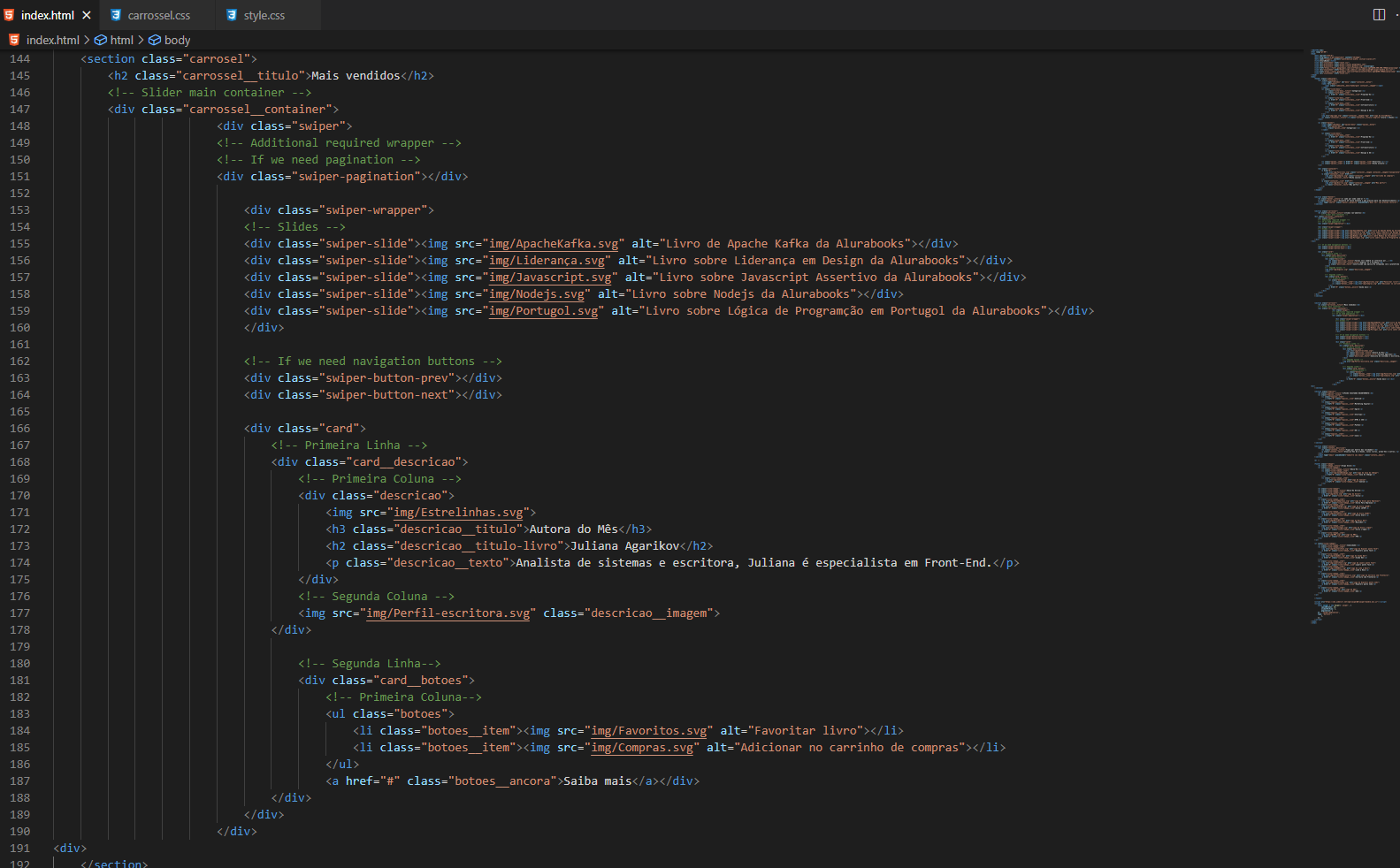This screenshot has width=1400, height=868.
Task: Click the class value "card__descricao"
Action: click(404, 462)
